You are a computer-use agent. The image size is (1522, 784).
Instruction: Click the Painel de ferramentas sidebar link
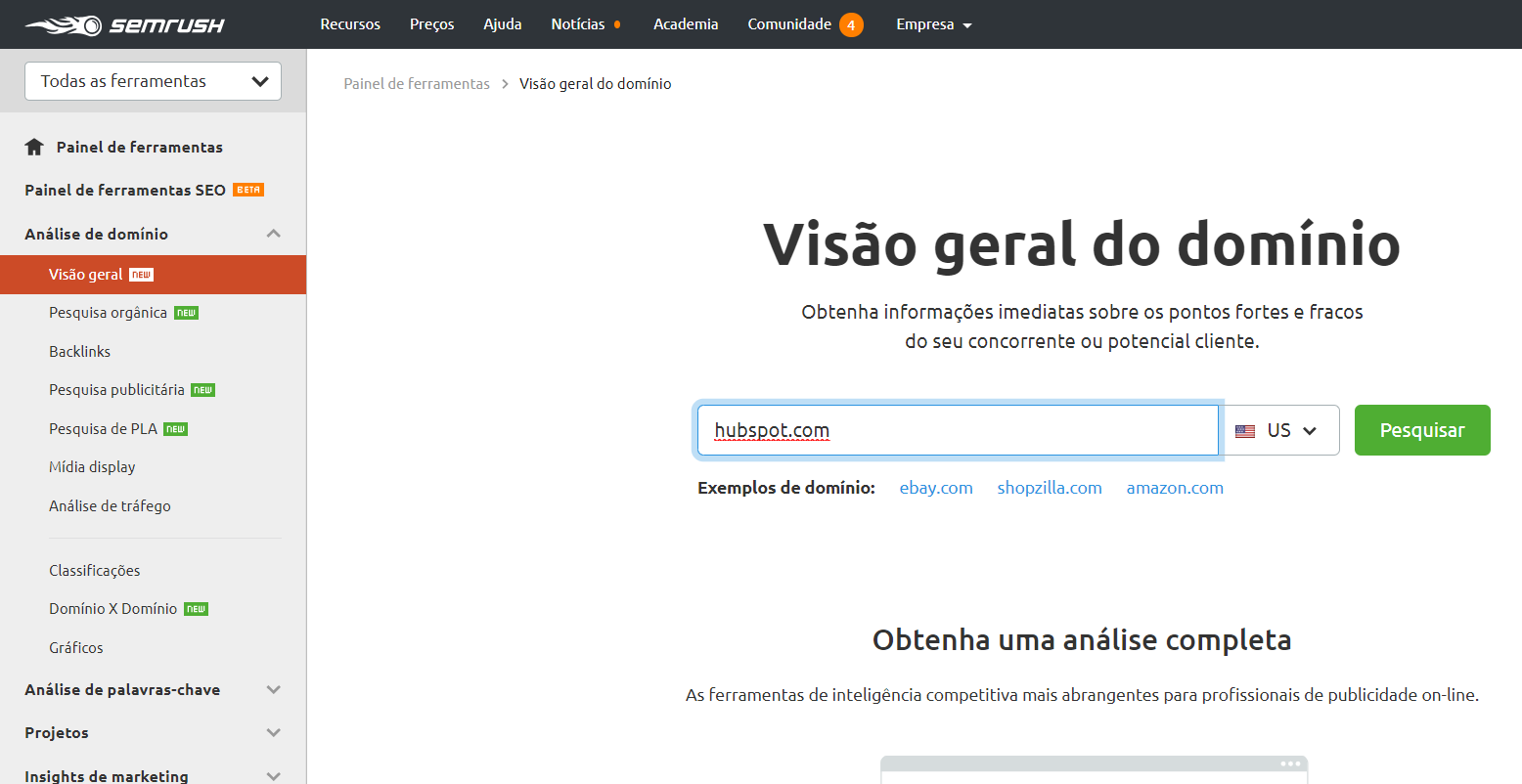(x=140, y=147)
